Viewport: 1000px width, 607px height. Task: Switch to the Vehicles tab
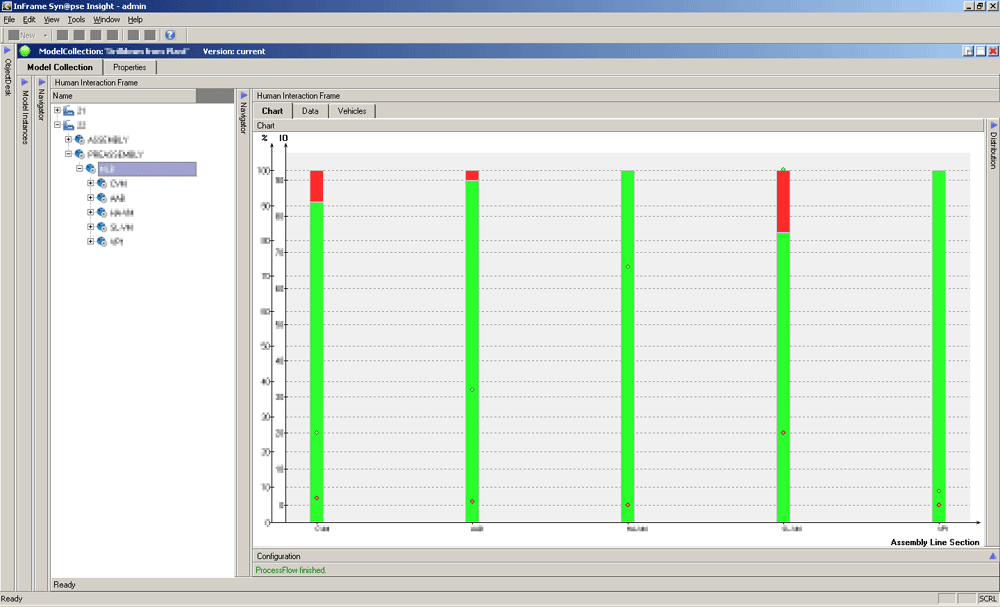click(x=351, y=111)
